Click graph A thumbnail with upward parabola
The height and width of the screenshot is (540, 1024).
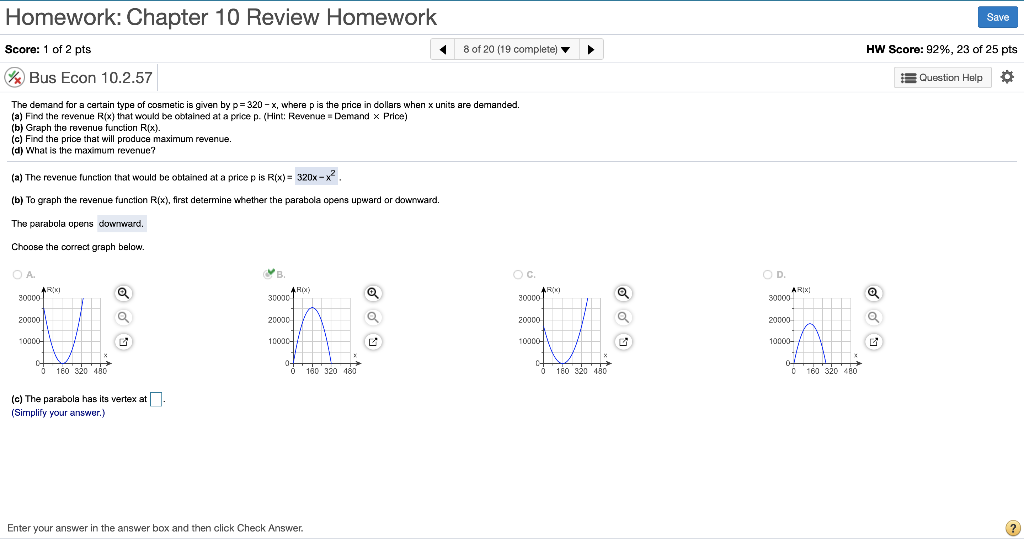pyautogui.click(x=64, y=330)
